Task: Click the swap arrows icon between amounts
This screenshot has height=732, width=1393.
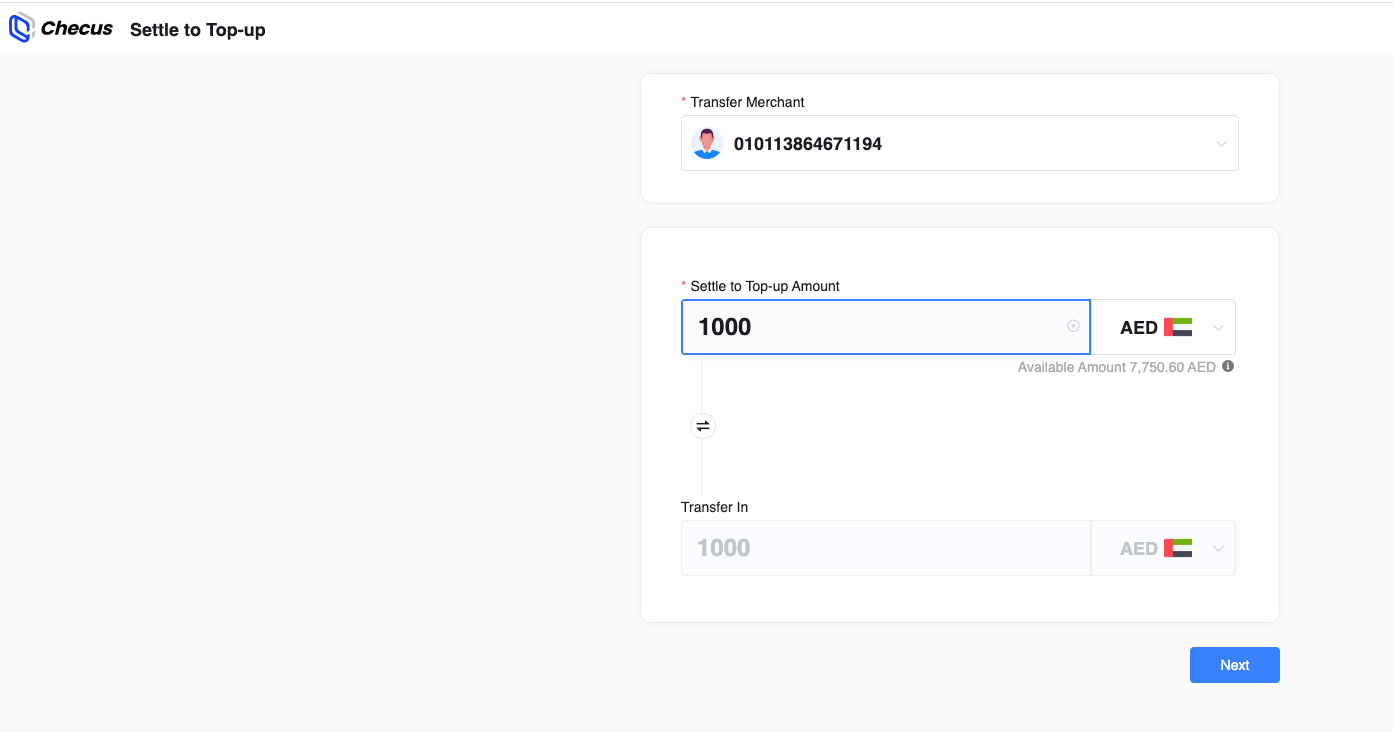Action: pos(703,427)
